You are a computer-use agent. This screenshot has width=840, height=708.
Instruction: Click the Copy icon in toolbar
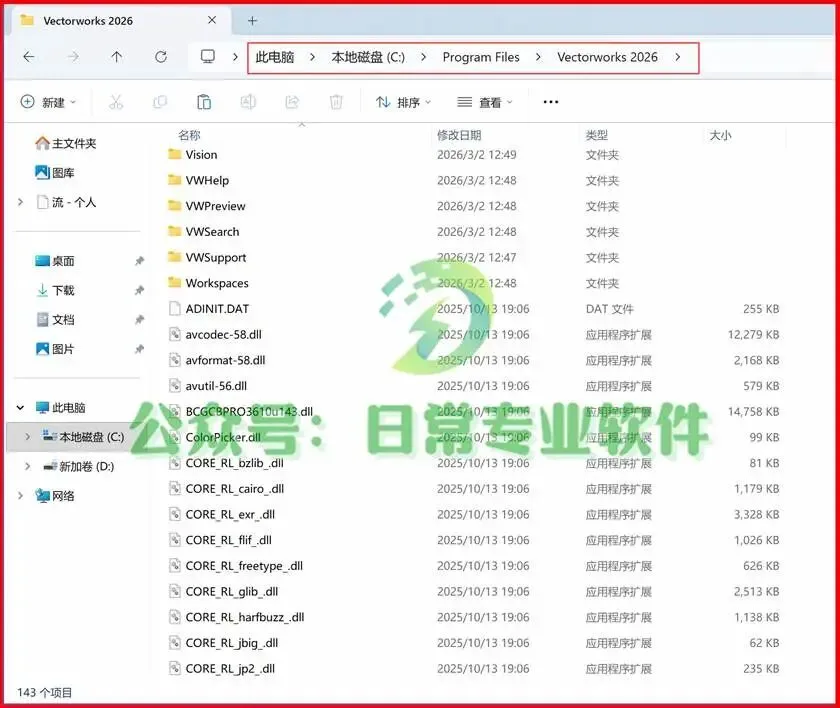(160, 102)
